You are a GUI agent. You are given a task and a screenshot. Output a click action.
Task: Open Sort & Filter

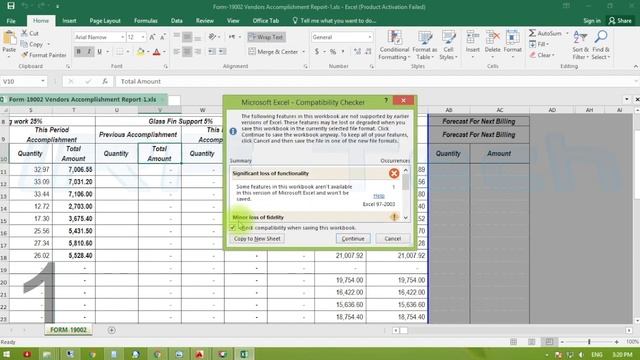[580, 45]
